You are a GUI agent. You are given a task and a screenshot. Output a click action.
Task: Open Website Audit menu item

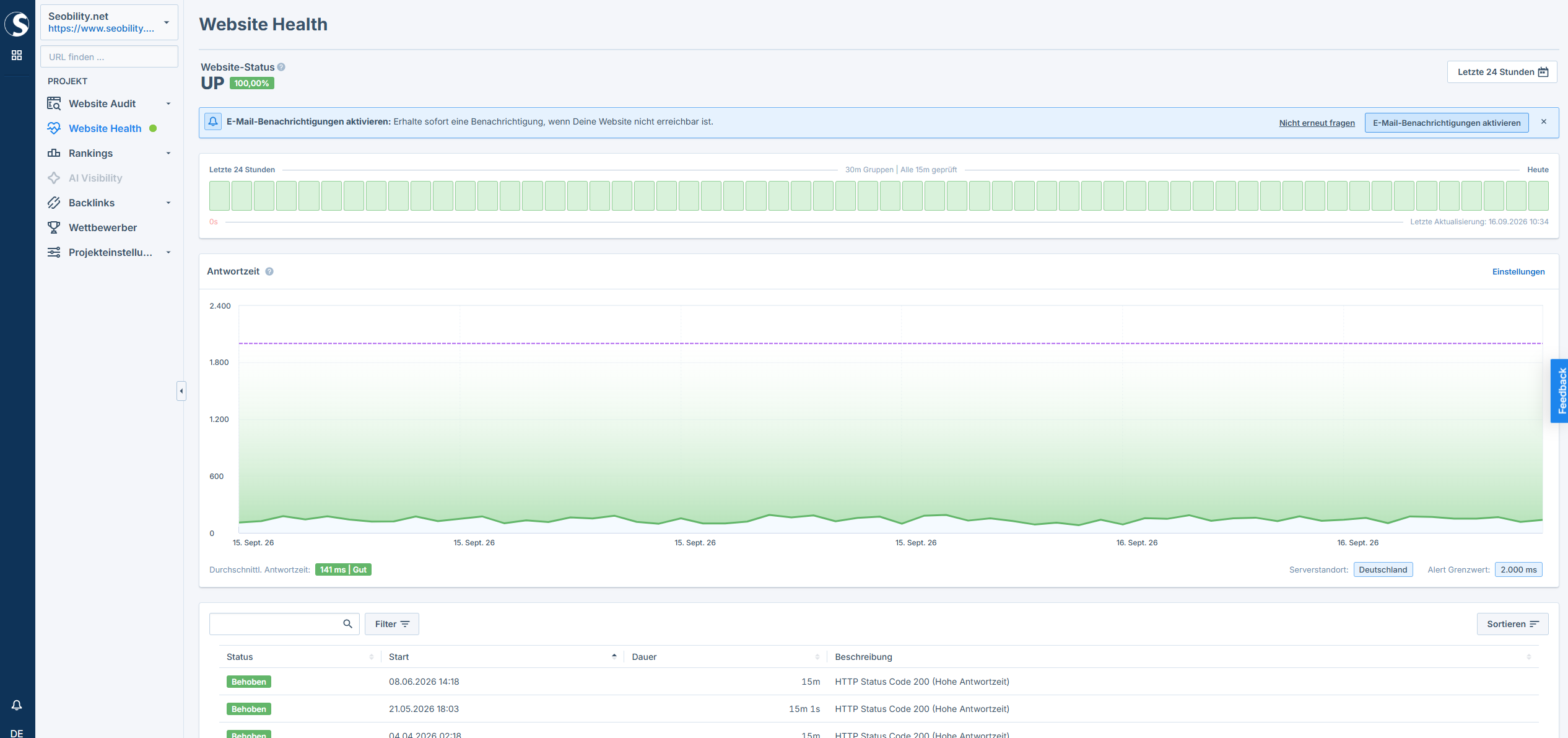pos(102,103)
